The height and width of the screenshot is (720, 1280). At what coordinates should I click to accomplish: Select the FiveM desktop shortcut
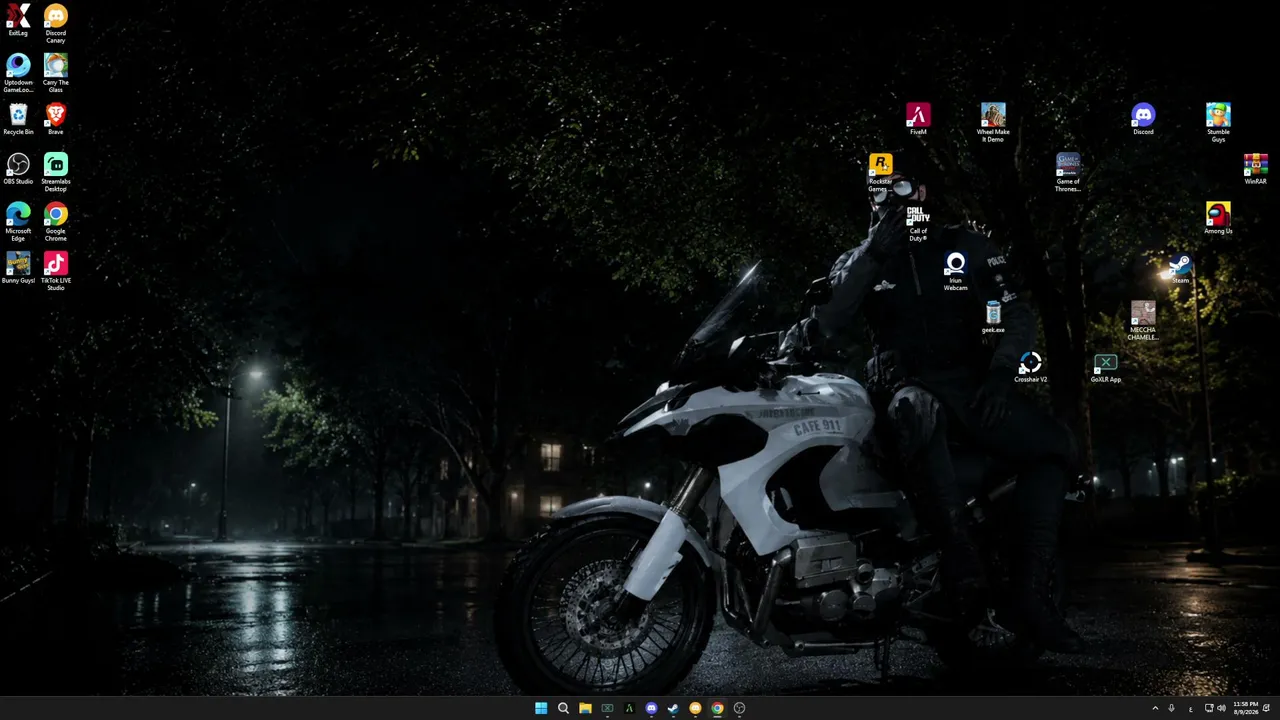pyautogui.click(x=918, y=119)
